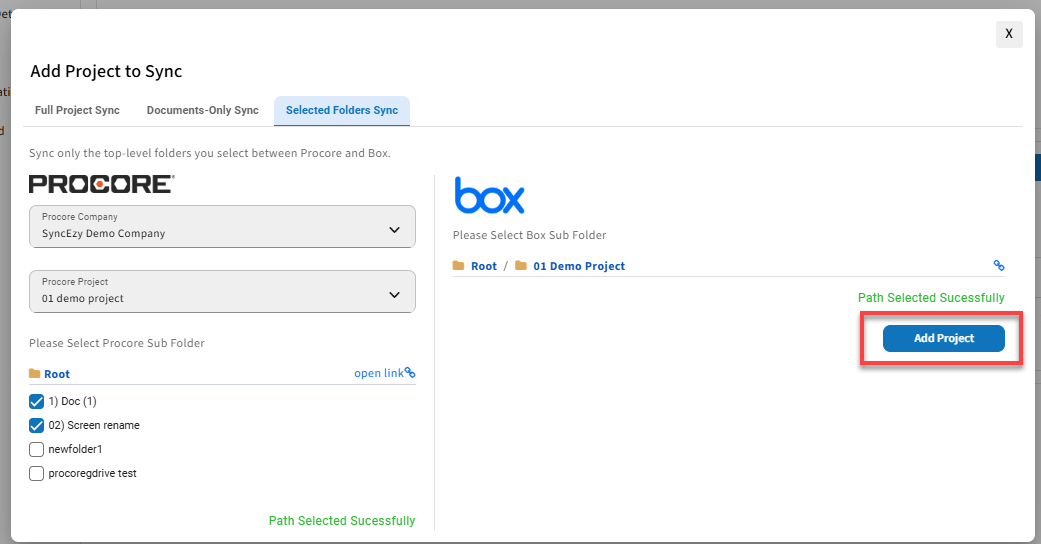This screenshot has width=1041, height=544.
Task: Click the 'Add Project to Sync' heading
Action: coord(106,71)
